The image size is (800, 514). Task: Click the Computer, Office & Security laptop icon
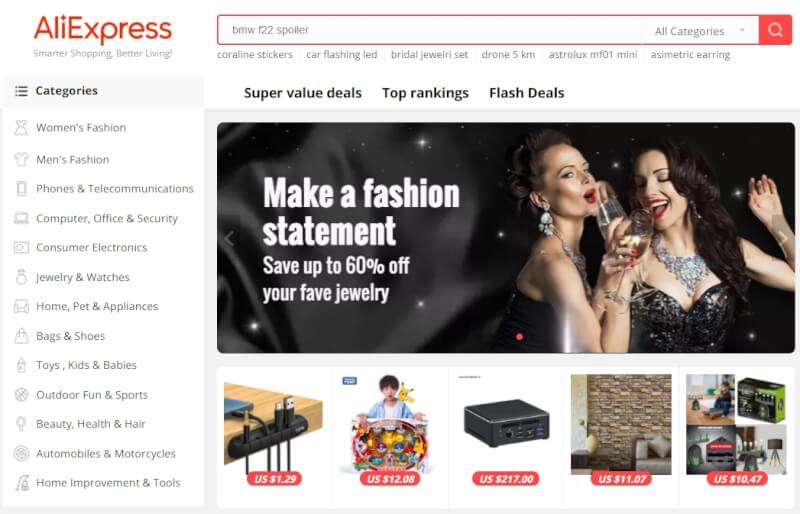point(21,218)
